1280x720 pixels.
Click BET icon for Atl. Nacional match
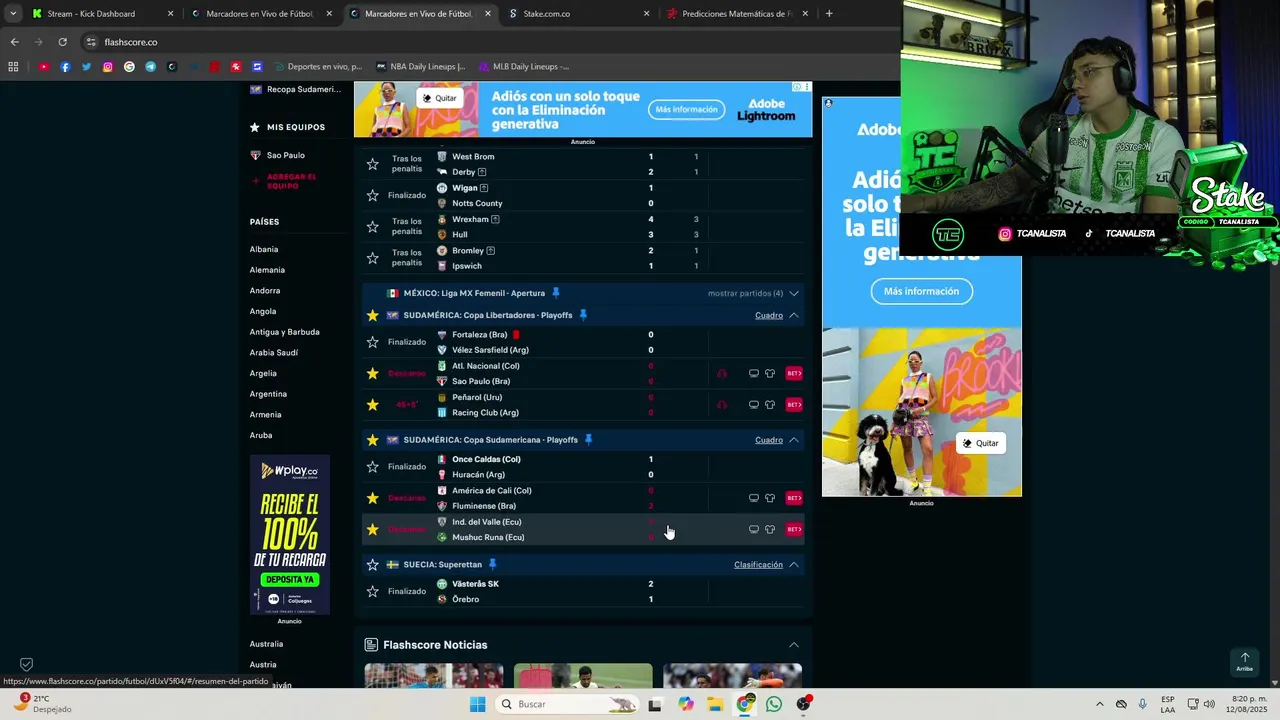tap(794, 374)
